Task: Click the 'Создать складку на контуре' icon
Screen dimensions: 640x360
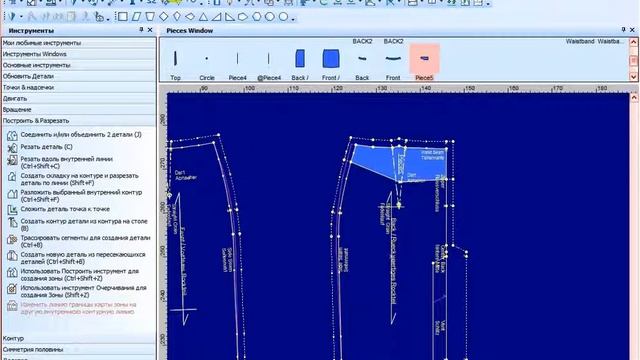Action: coord(12,177)
